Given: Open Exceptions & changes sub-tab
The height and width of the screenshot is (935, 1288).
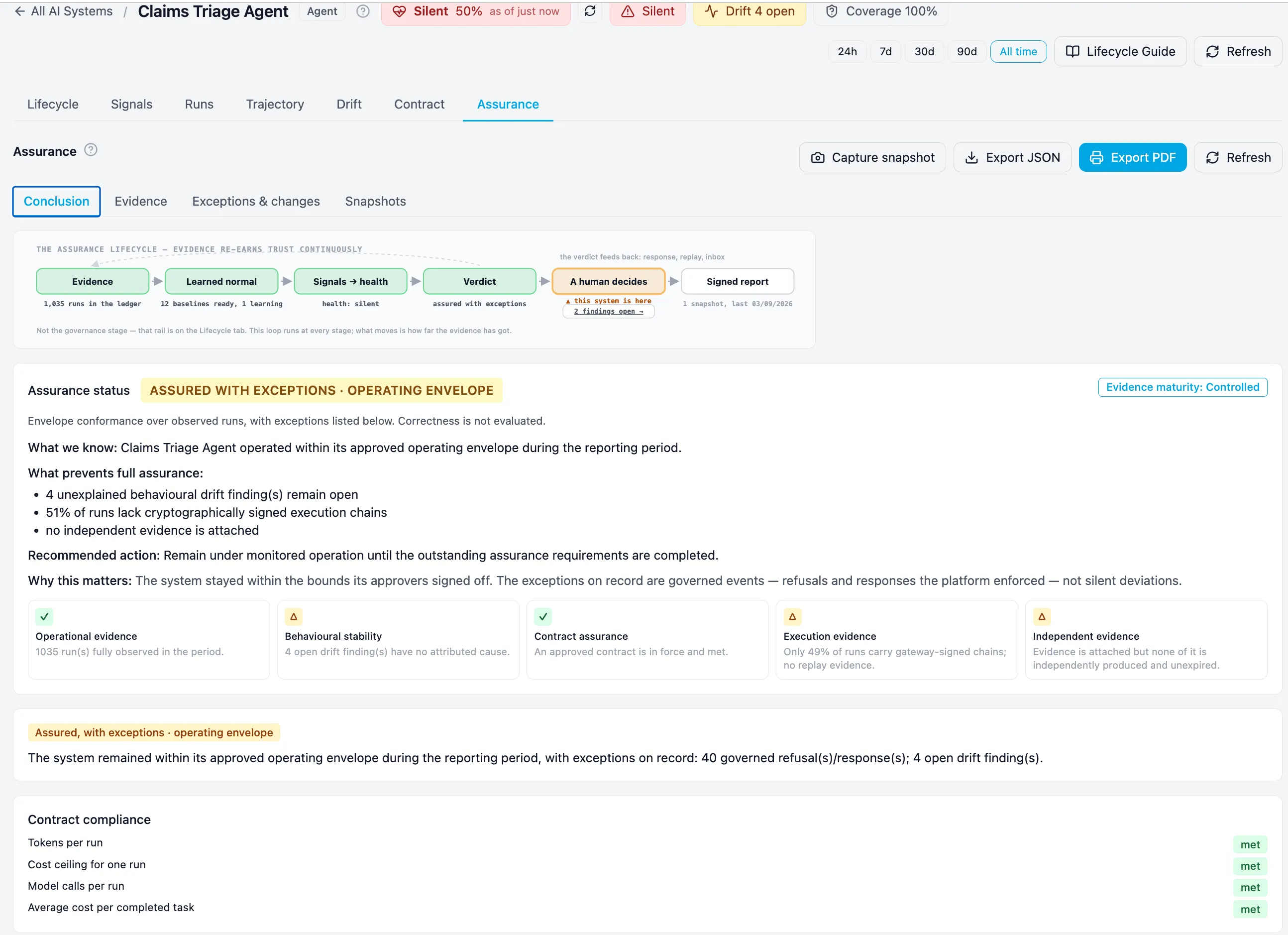Looking at the screenshot, I should coord(256,202).
